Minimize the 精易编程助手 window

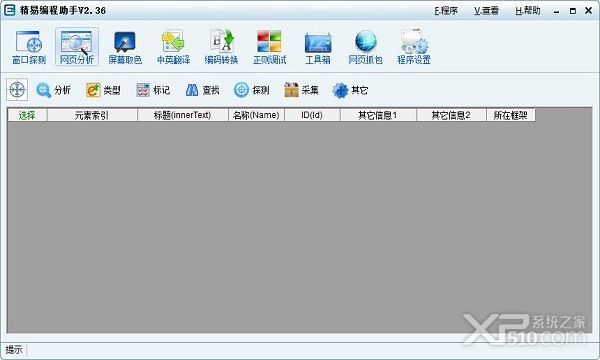556,11
